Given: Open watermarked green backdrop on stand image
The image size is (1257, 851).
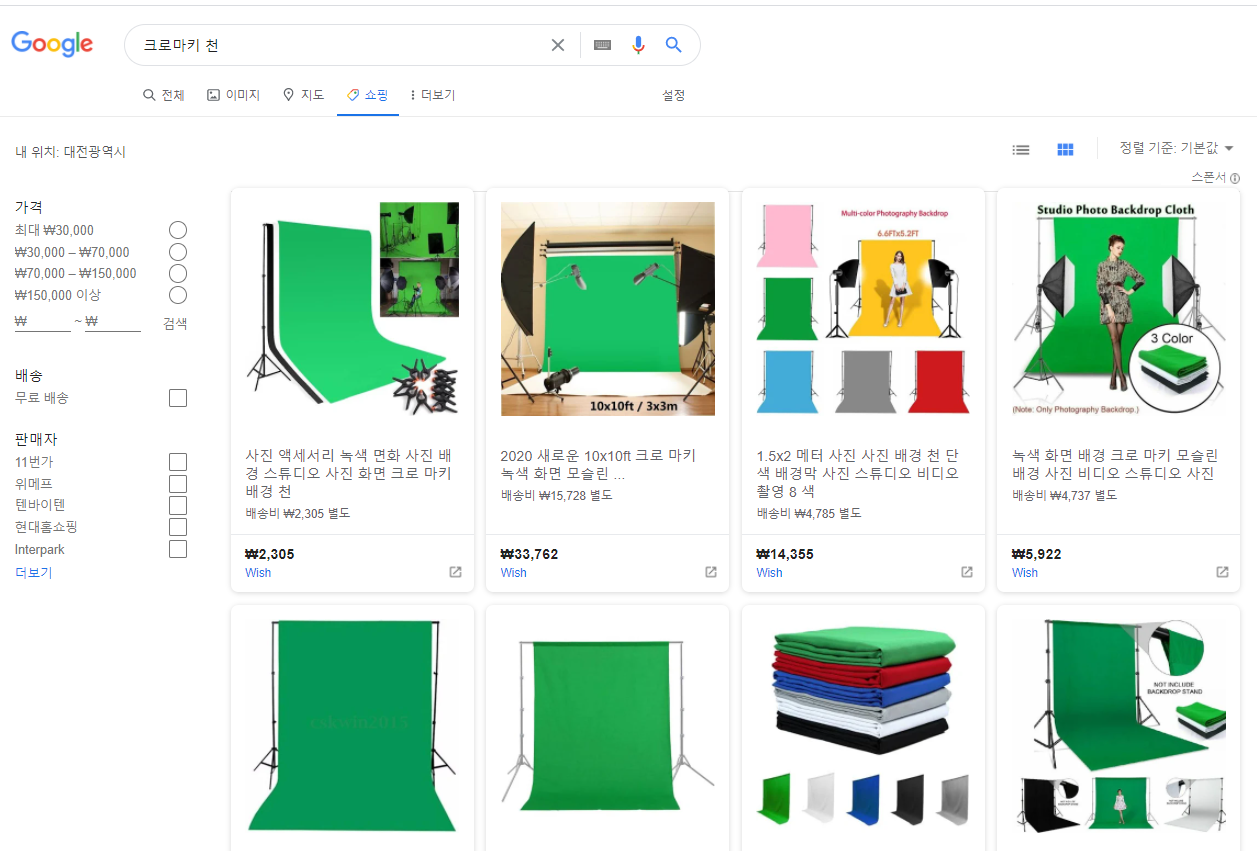Looking at the screenshot, I should pyautogui.click(x=352, y=726).
